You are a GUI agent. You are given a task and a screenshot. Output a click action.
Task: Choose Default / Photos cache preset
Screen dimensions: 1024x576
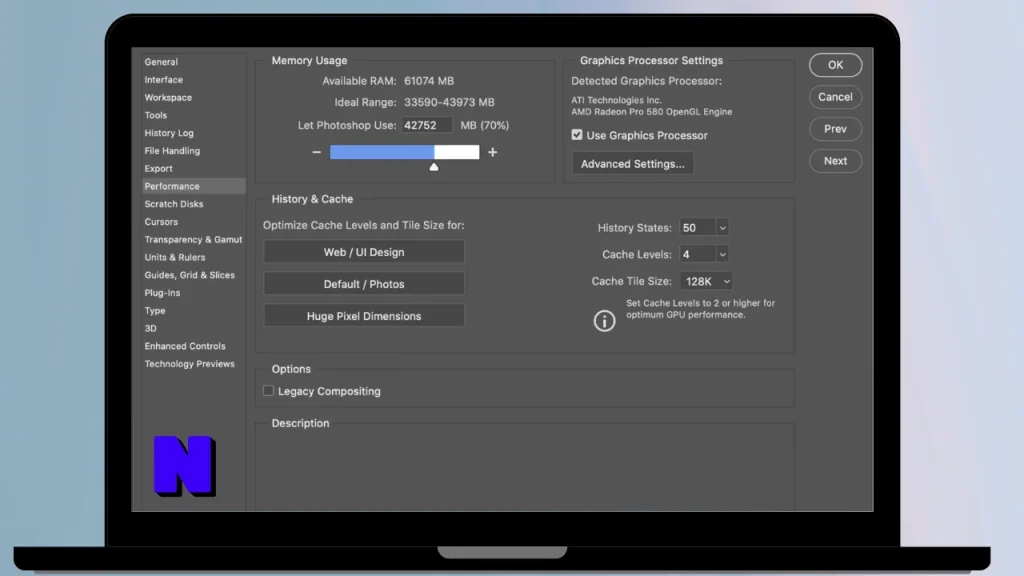[364, 284]
